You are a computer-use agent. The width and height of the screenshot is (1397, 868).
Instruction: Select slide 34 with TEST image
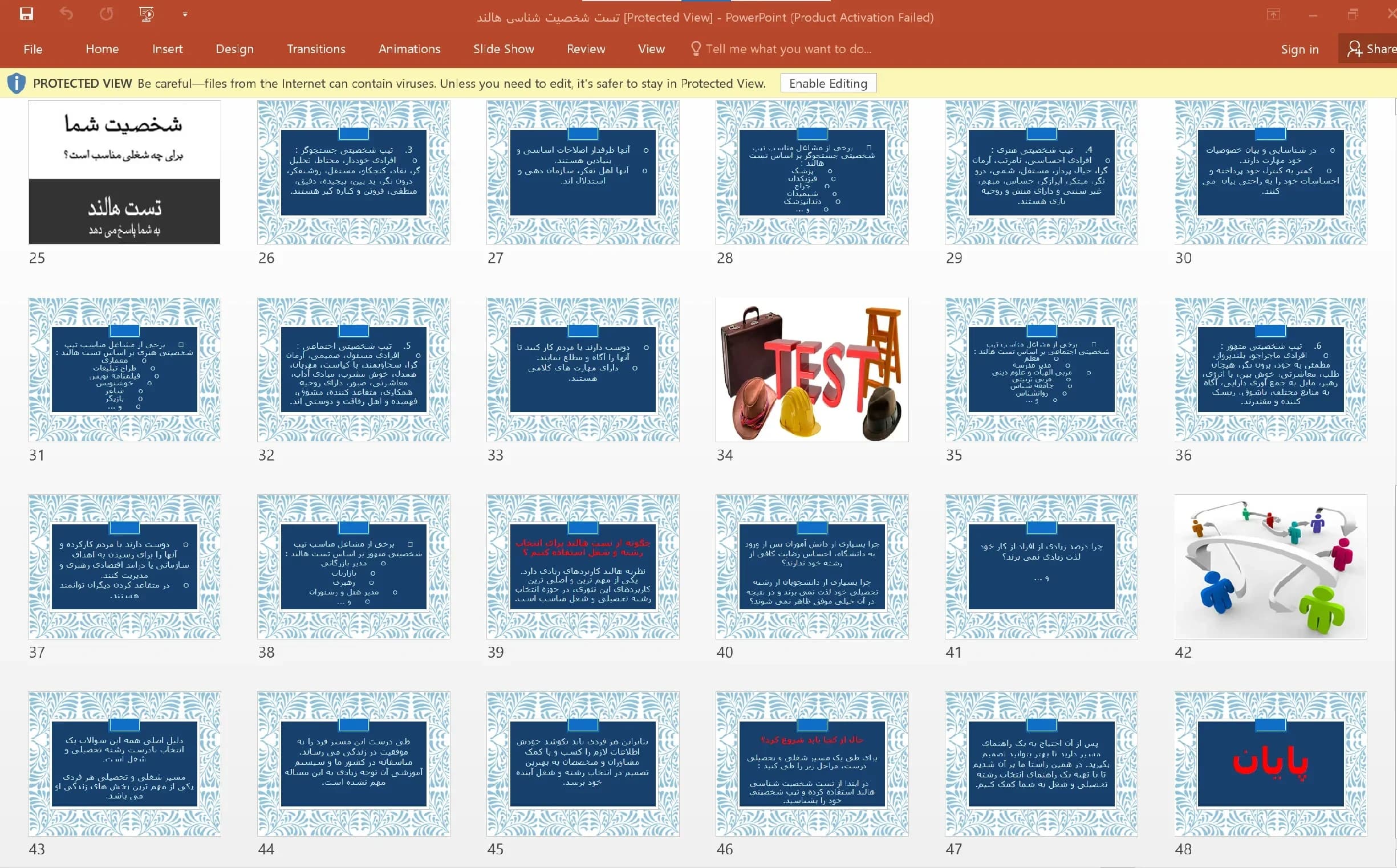[x=812, y=370]
